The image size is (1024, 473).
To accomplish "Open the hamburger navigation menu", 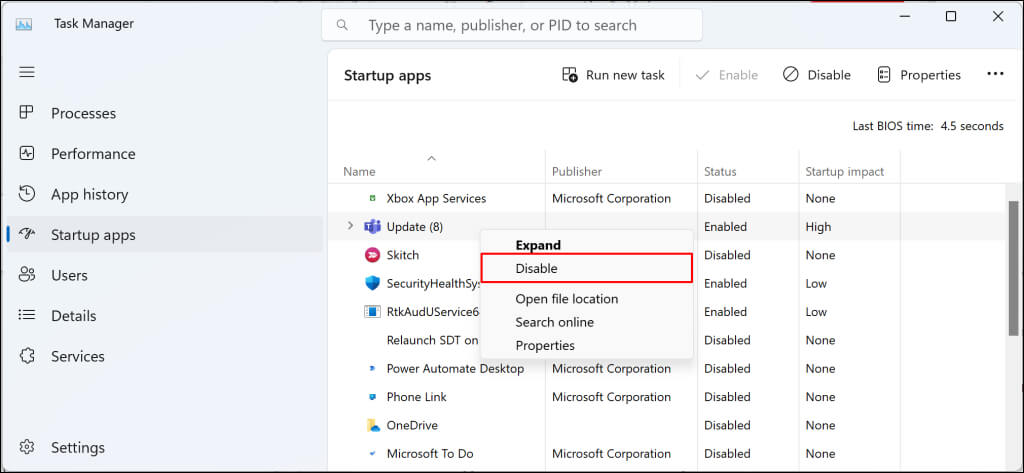I will point(27,72).
